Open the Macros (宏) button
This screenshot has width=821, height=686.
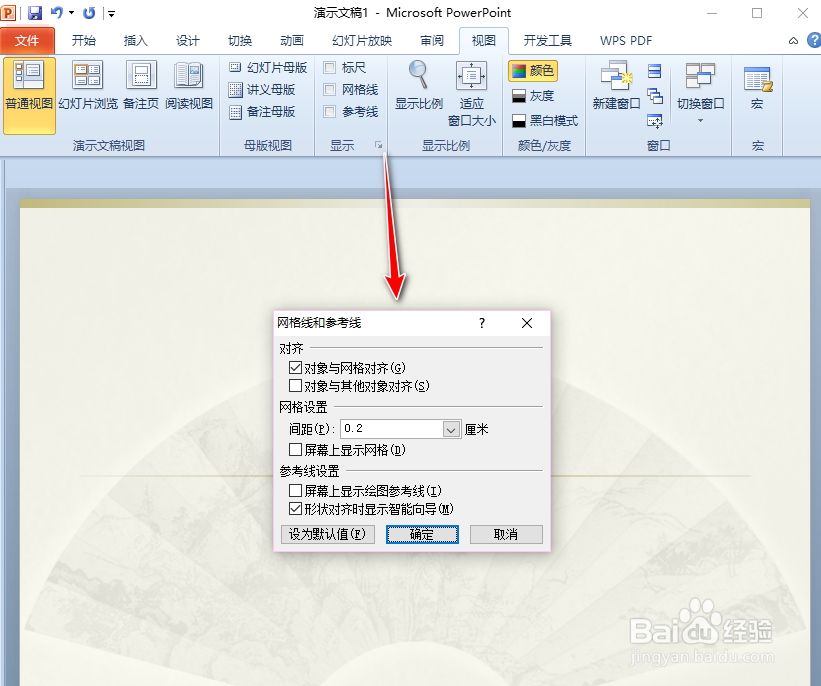point(758,86)
